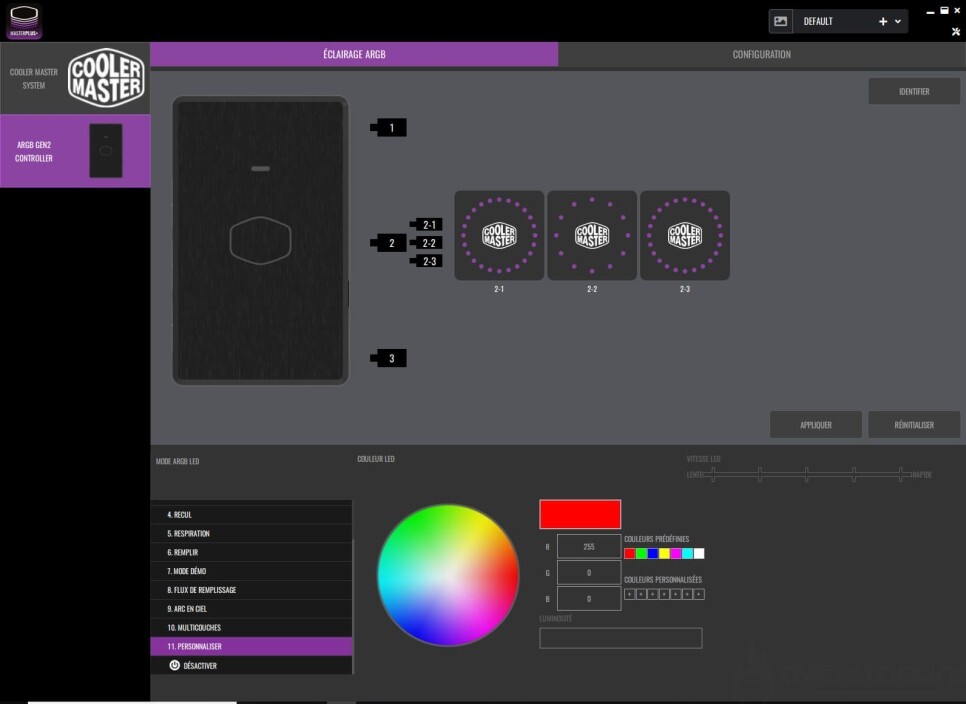Choose the 2-2 fan device tile
The width and height of the screenshot is (966, 704).
[592, 235]
